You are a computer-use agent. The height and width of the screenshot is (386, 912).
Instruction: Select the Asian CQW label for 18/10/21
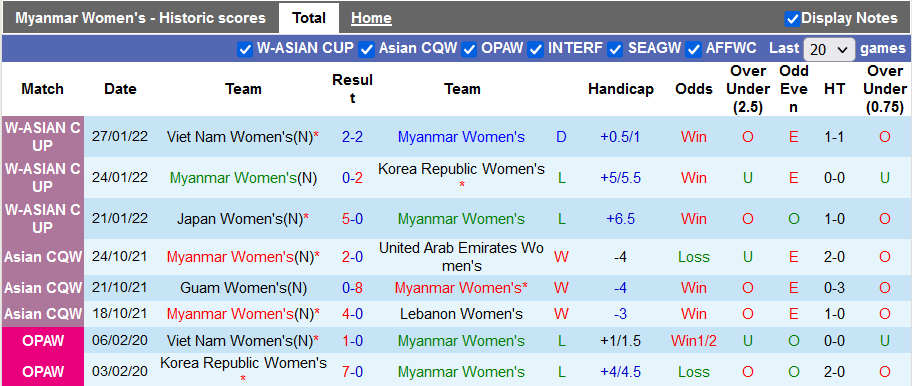42,314
